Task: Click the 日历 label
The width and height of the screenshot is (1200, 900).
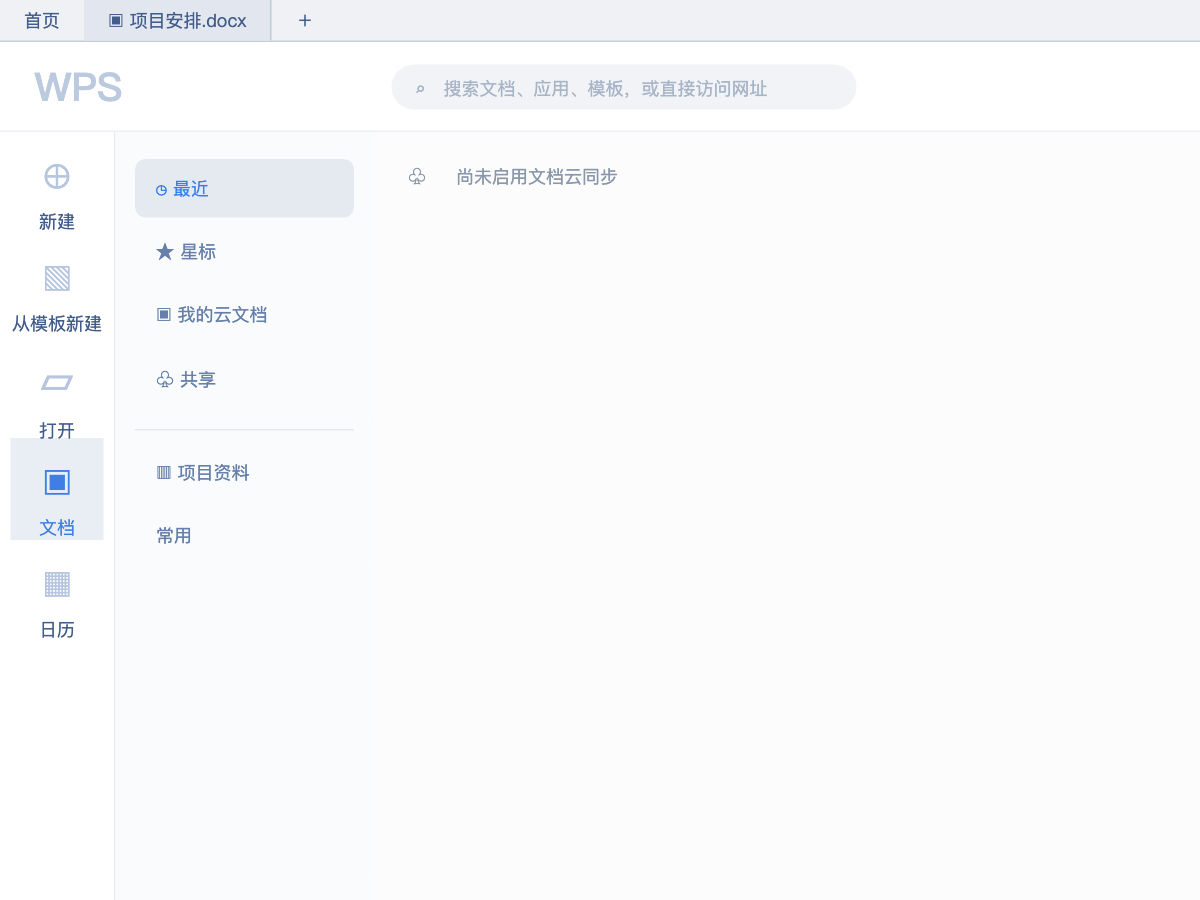Action: click(57, 630)
